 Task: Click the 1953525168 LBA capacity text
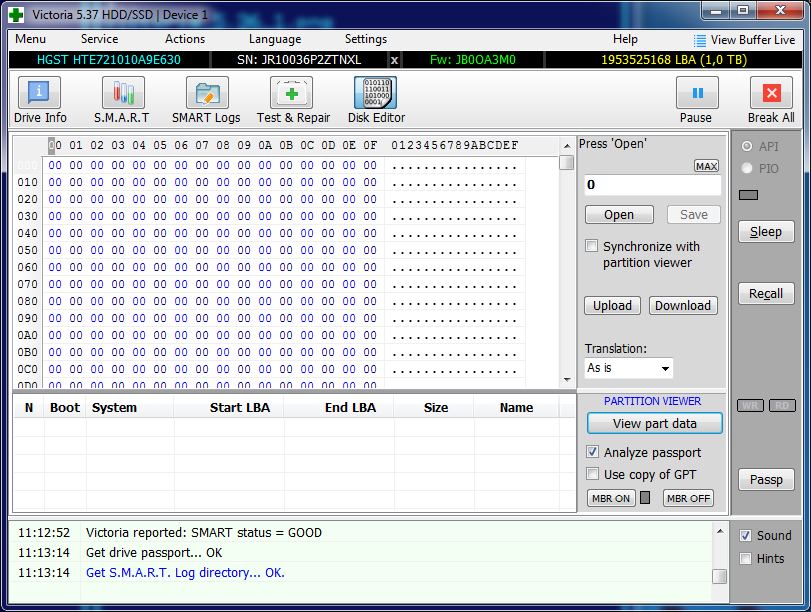[x=674, y=60]
